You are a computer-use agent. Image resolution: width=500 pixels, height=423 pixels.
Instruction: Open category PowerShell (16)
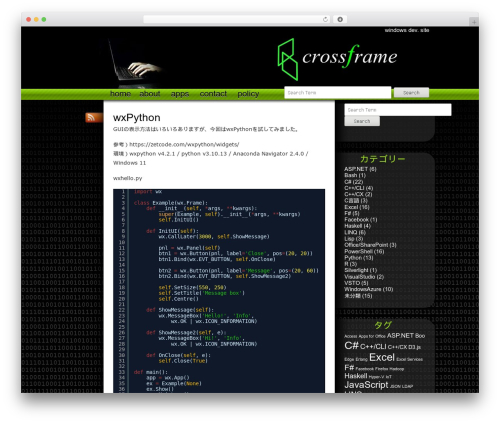pos(364,251)
